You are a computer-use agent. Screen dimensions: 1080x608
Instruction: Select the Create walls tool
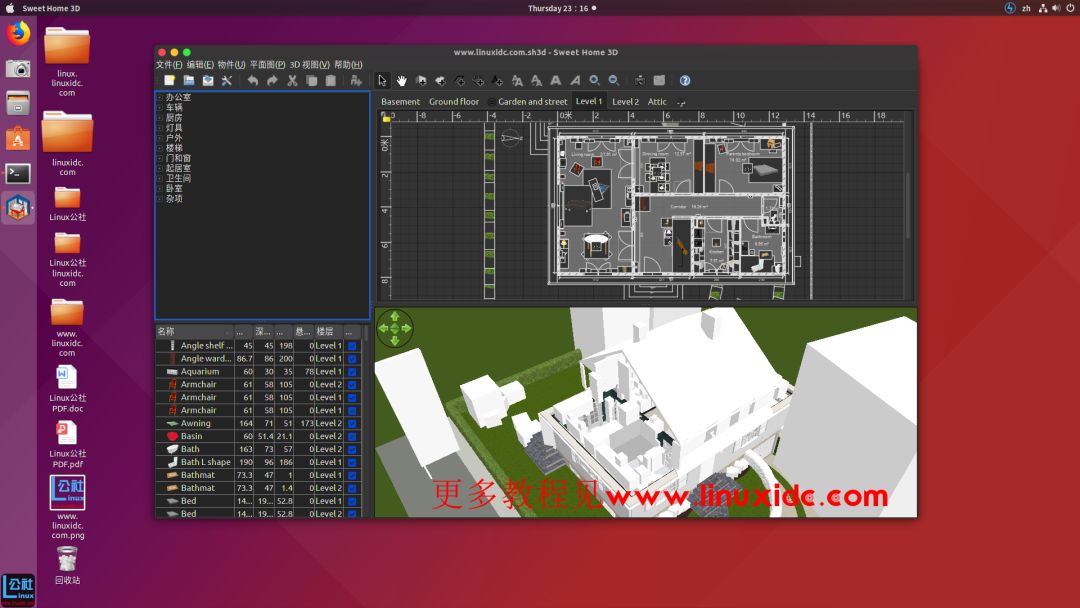pyautogui.click(x=421, y=81)
